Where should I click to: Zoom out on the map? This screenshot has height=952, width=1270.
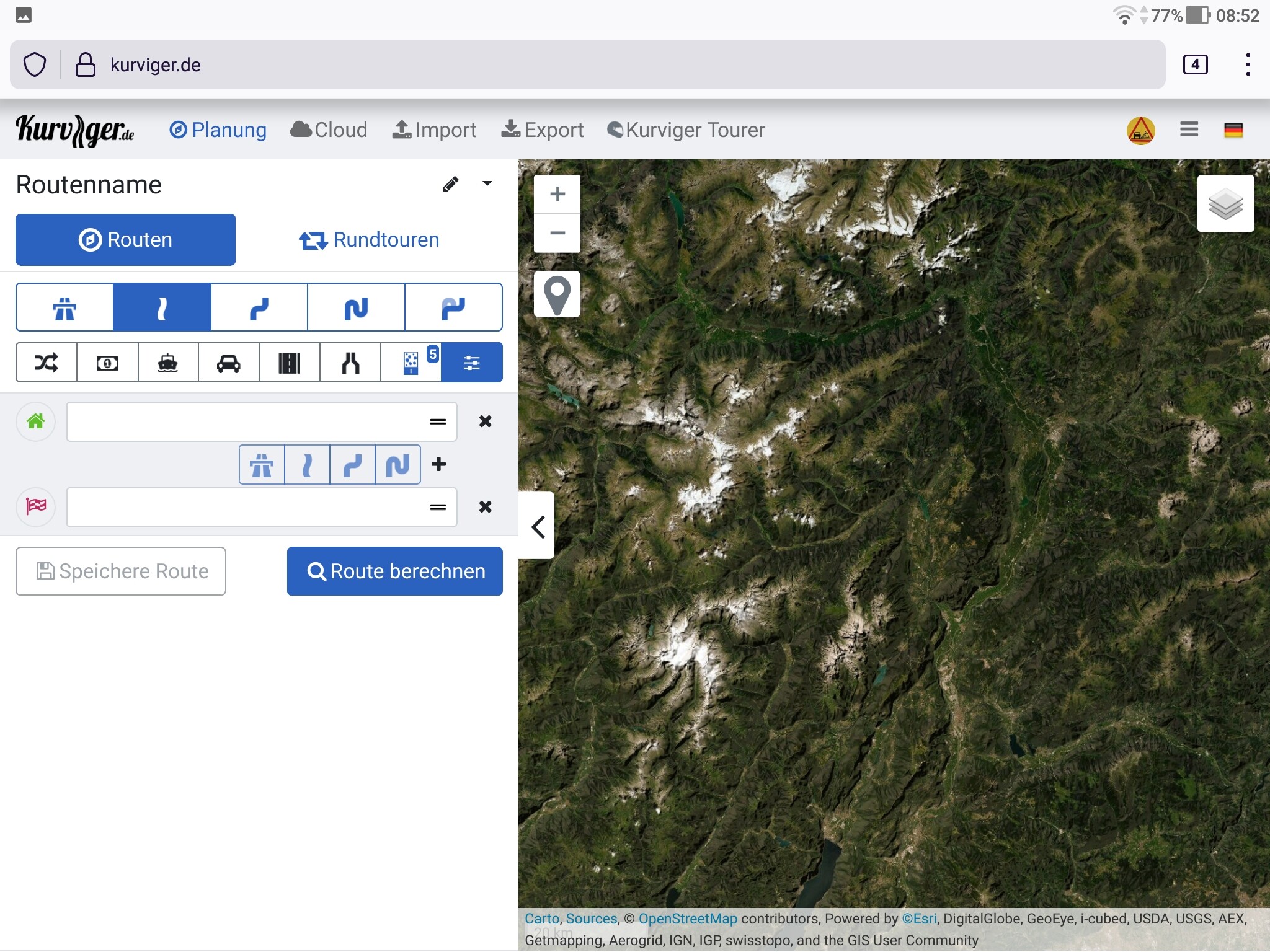point(557,233)
